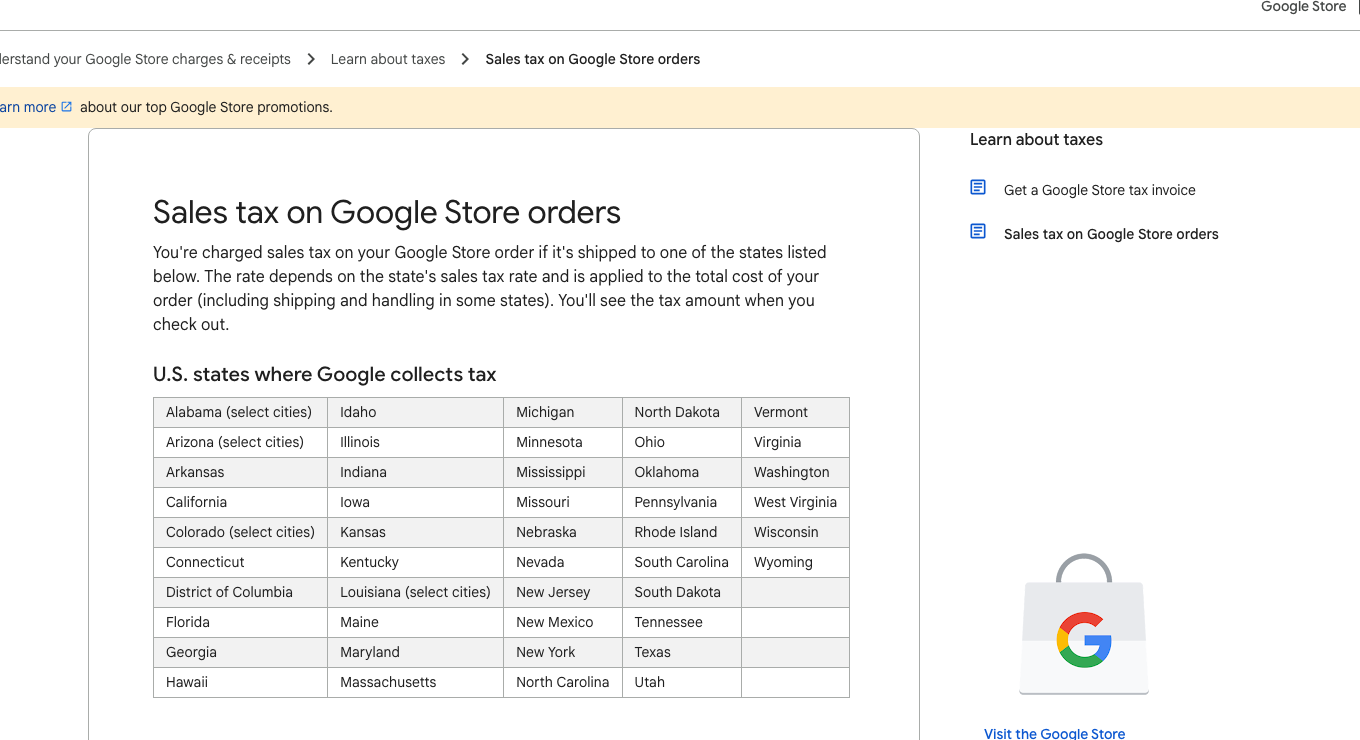The image size is (1360, 740).
Task: Open Get a Google Store tax invoice article
Action: [x=1099, y=190]
